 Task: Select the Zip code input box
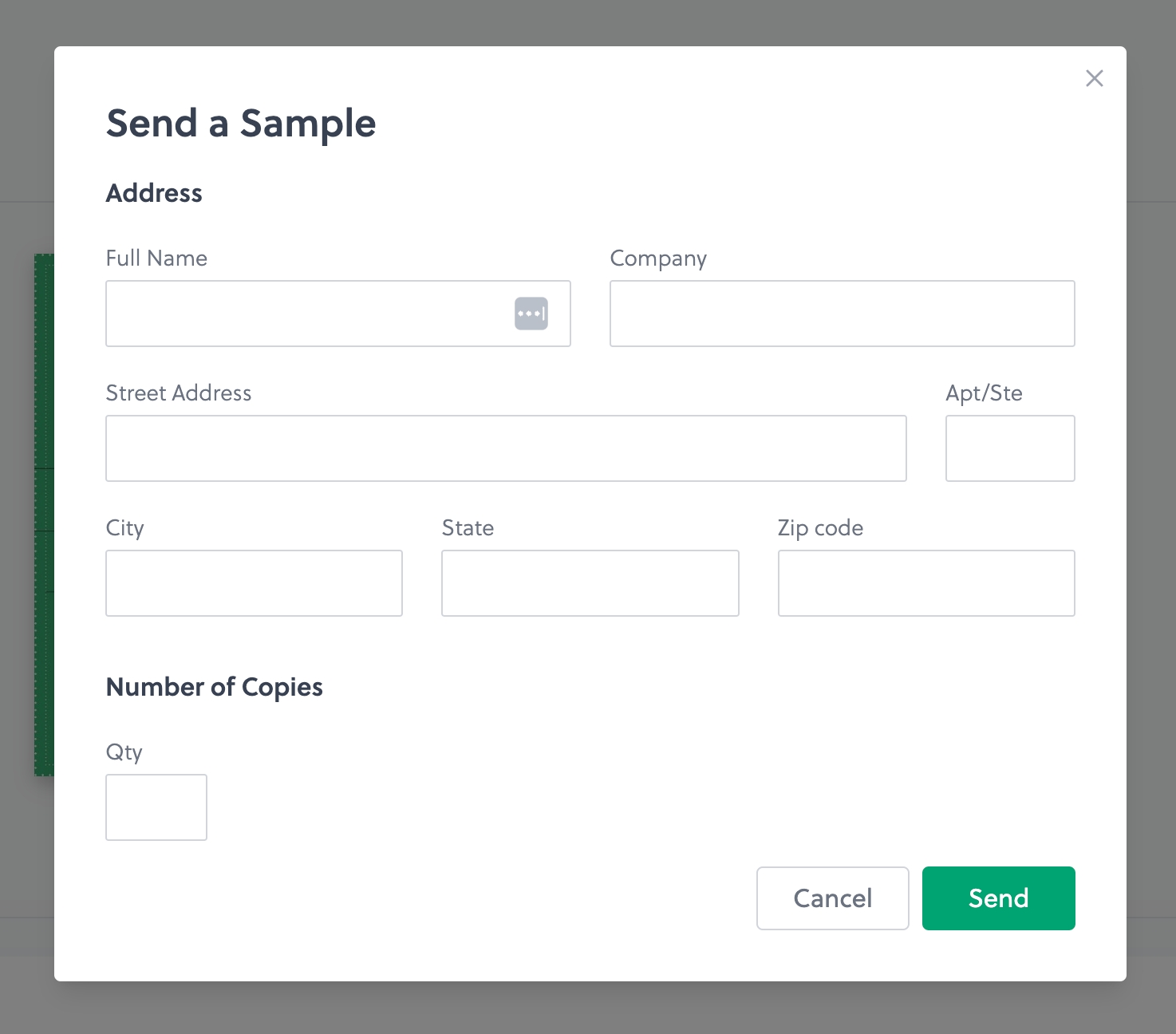(x=926, y=583)
